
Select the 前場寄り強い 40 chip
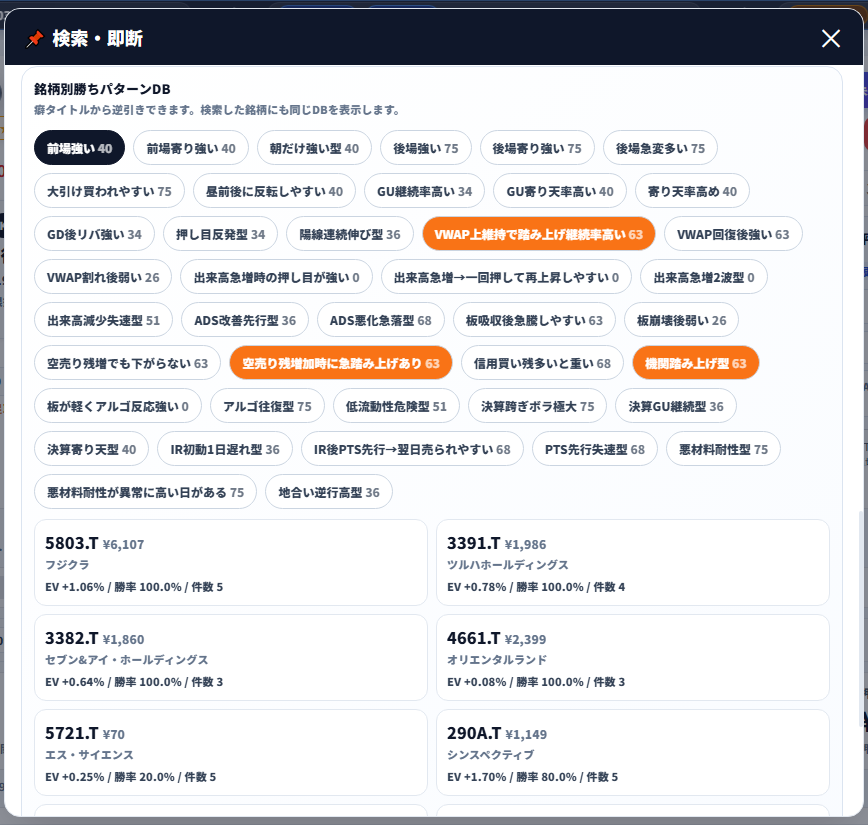191,148
